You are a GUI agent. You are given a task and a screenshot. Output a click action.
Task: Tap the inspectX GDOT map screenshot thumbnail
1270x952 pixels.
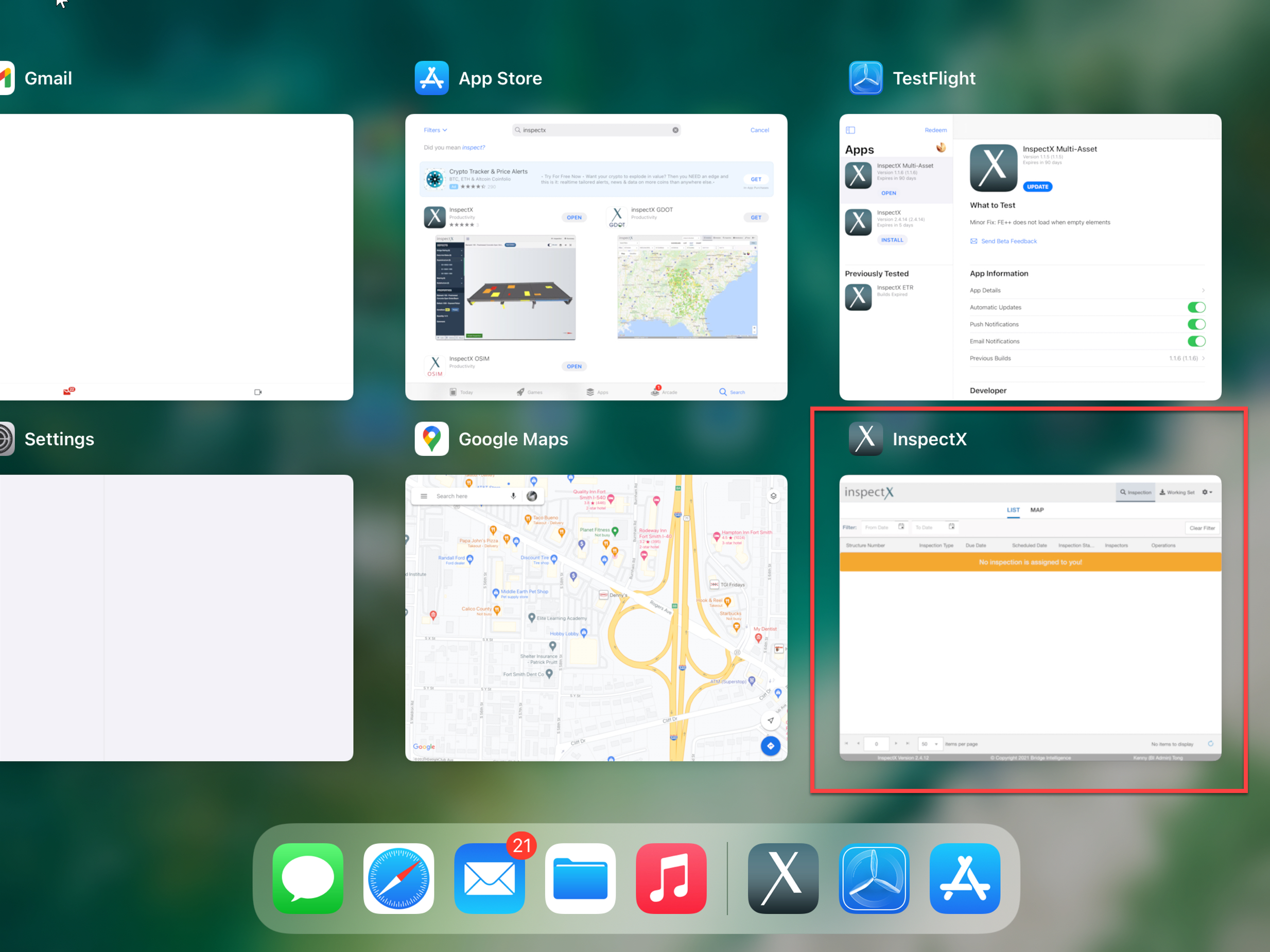pyautogui.click(x=687, y=286)
